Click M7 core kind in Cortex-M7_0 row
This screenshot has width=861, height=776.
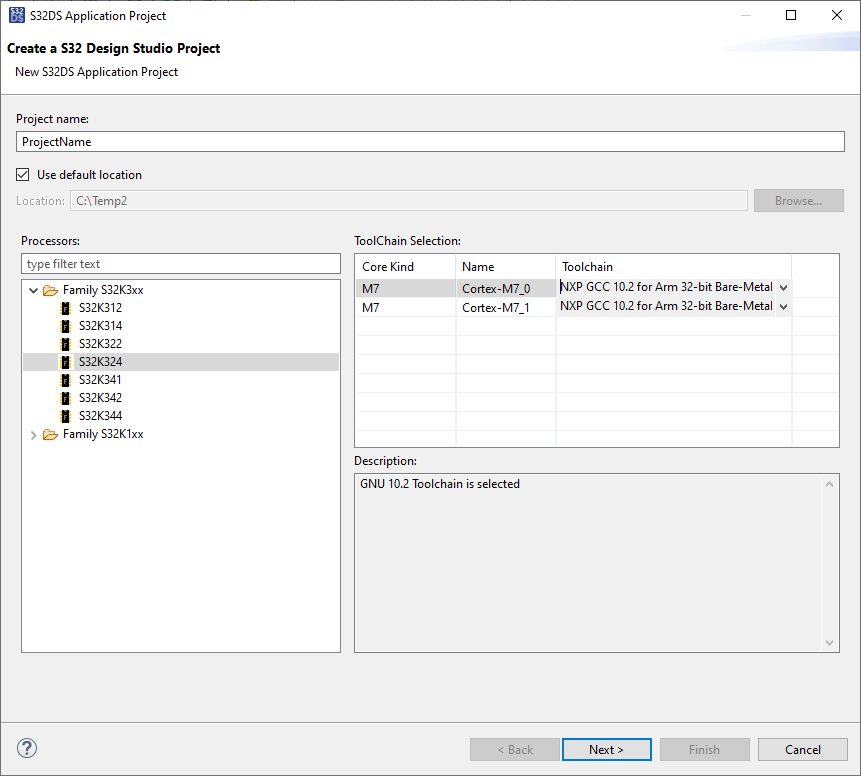tap(371, 289)
